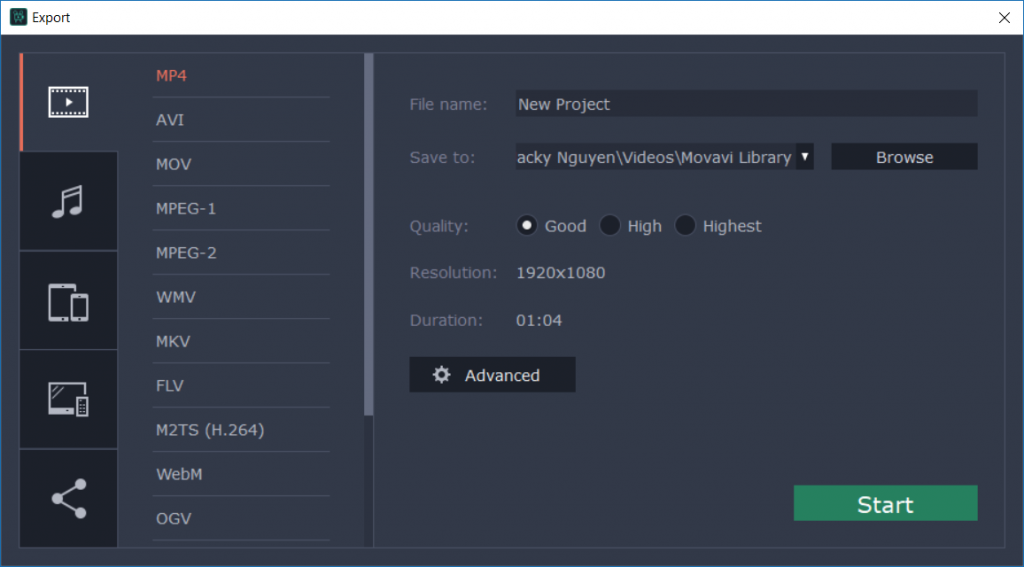Screen dimensions: 1024x567
Task: Select WebM from the format list
Action: point(179,474)
